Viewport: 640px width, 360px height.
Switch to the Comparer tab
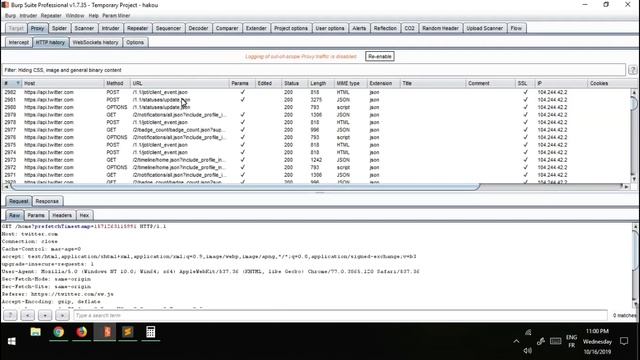pos(227,28)
